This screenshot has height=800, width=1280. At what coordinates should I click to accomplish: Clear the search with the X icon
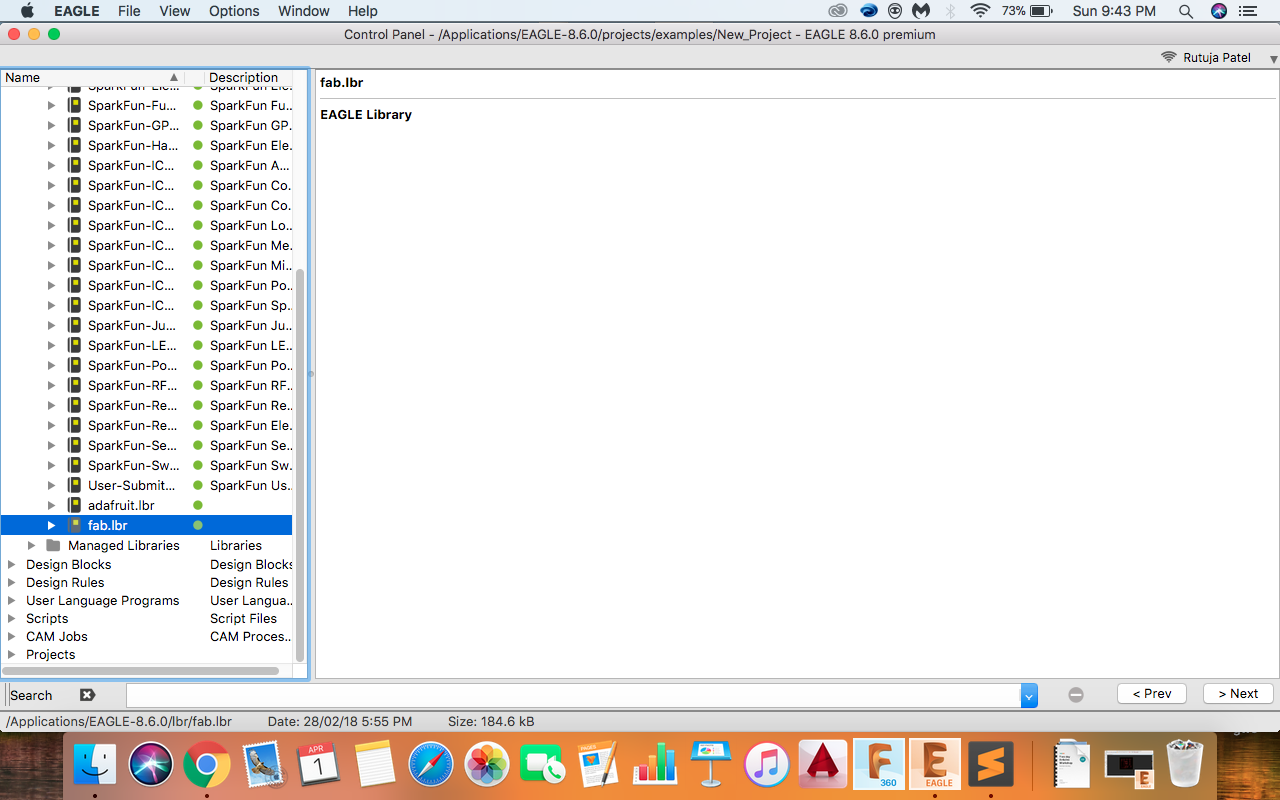point(87,695)
